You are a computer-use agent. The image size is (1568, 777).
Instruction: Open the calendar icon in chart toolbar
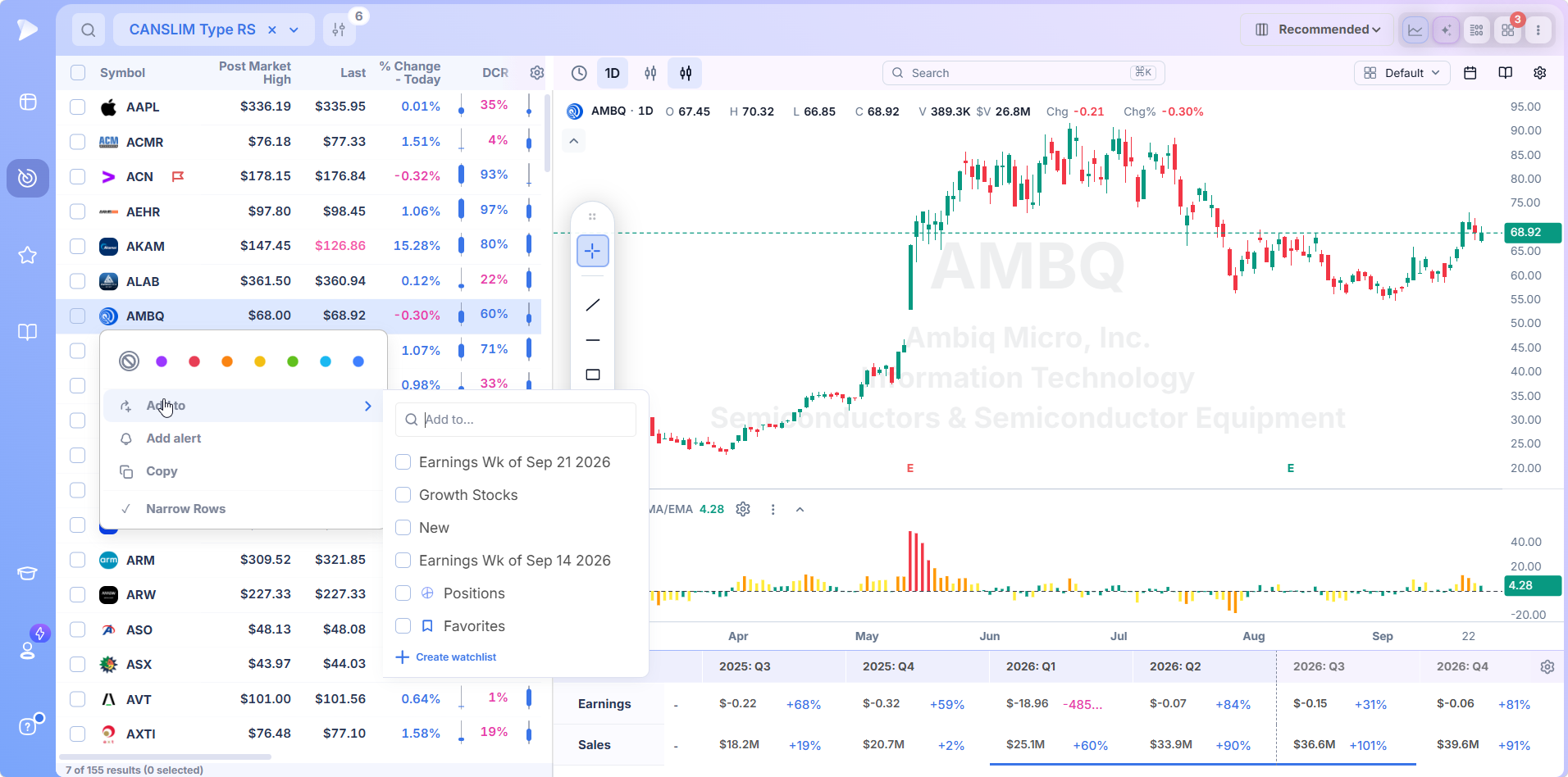1470,73
